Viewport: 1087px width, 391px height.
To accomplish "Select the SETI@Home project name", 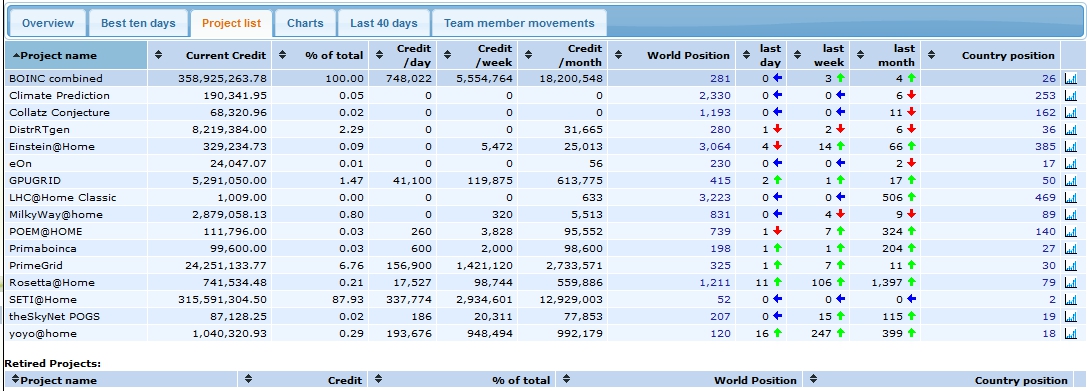I will coord(43,299).
